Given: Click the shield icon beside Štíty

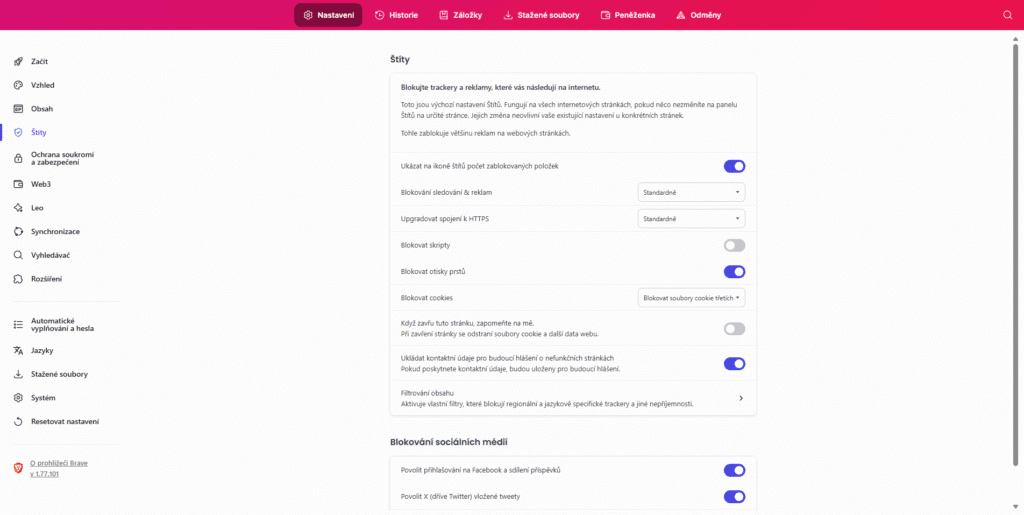Looking at the screenshot, I should coord(18,132).
